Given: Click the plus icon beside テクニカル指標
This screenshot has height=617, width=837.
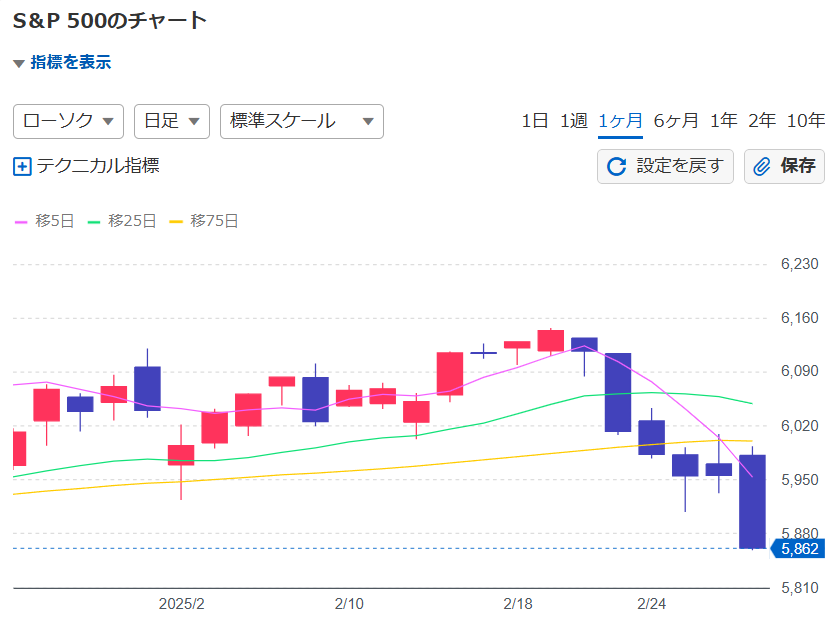Looking at the screenshot, I should coord(22,167).
